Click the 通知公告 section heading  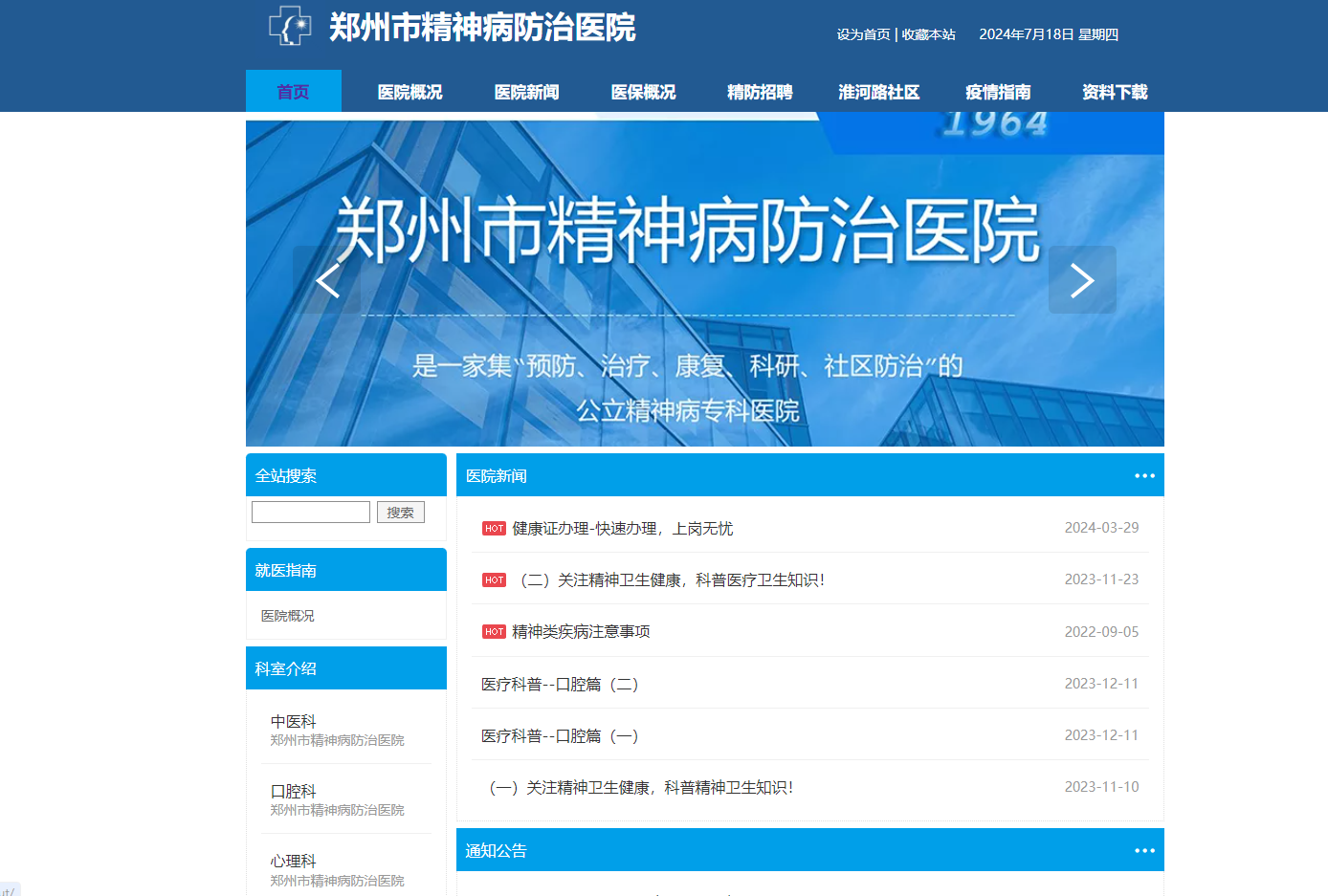coord(497,851)
